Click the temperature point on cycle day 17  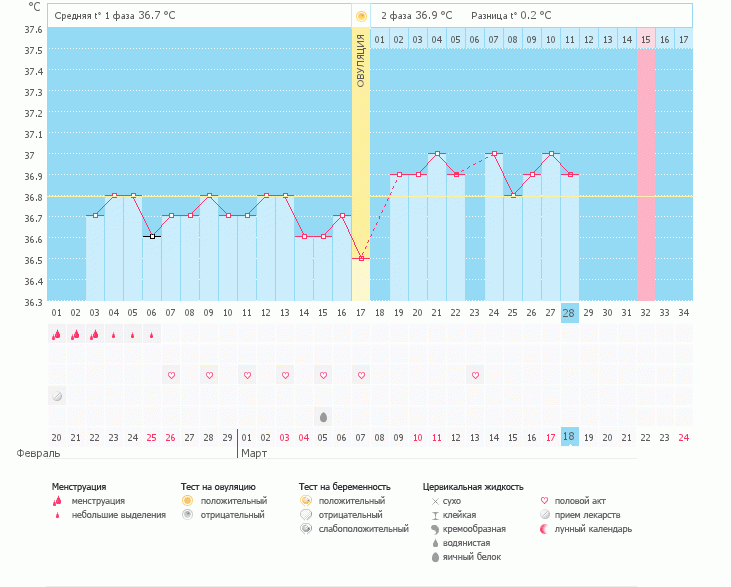(x=361, y=258)
